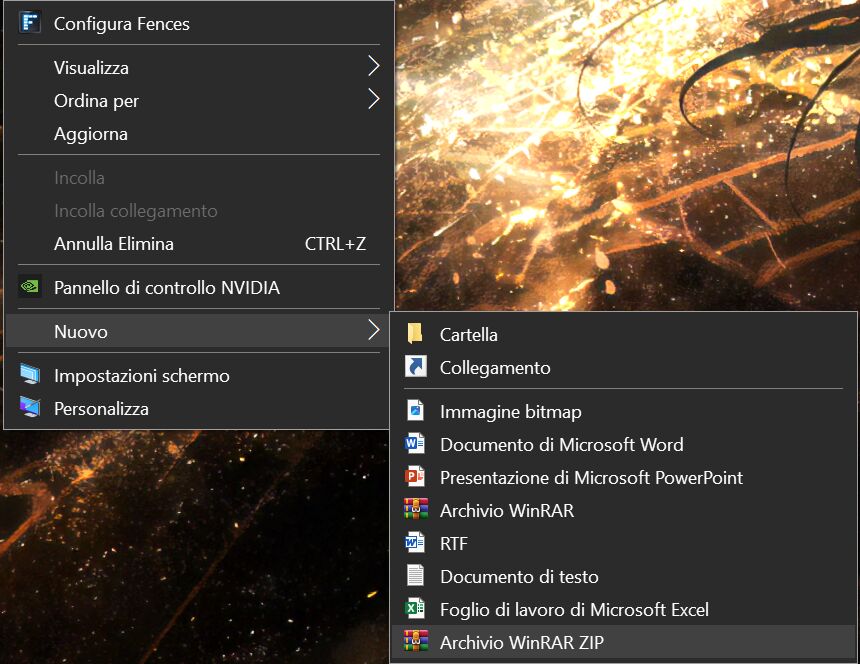Create Documento di Microsoft Word

pyautogui.click(x=624, y=444)
